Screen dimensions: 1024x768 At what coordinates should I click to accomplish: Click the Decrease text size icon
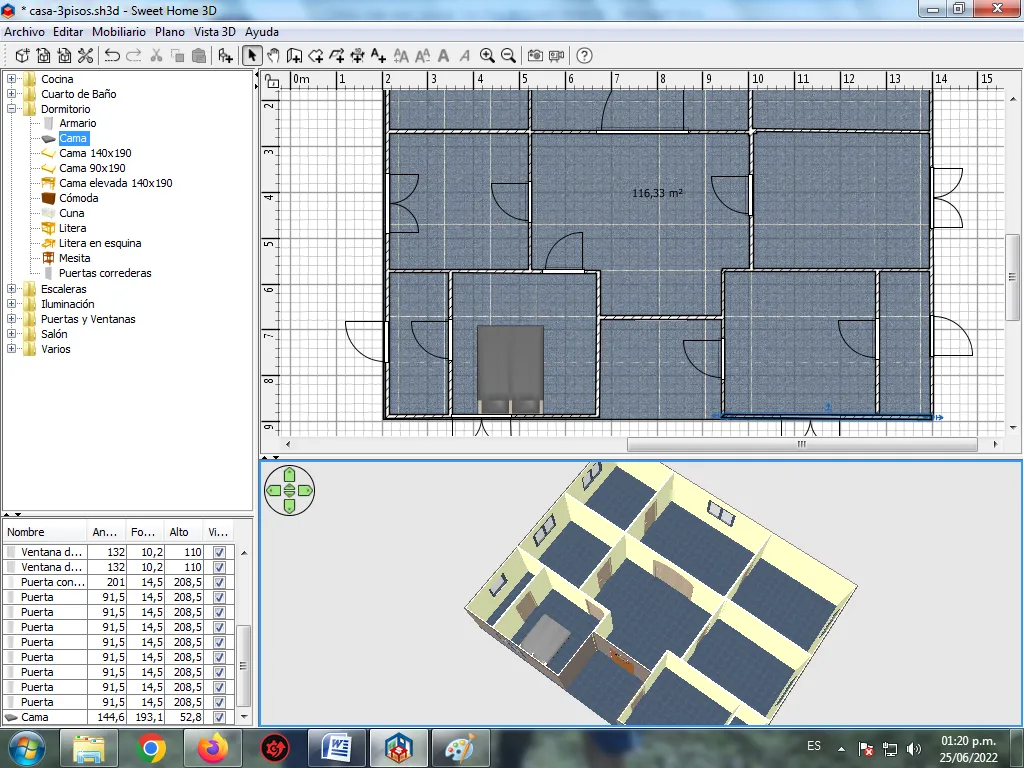tap(423, 56)
